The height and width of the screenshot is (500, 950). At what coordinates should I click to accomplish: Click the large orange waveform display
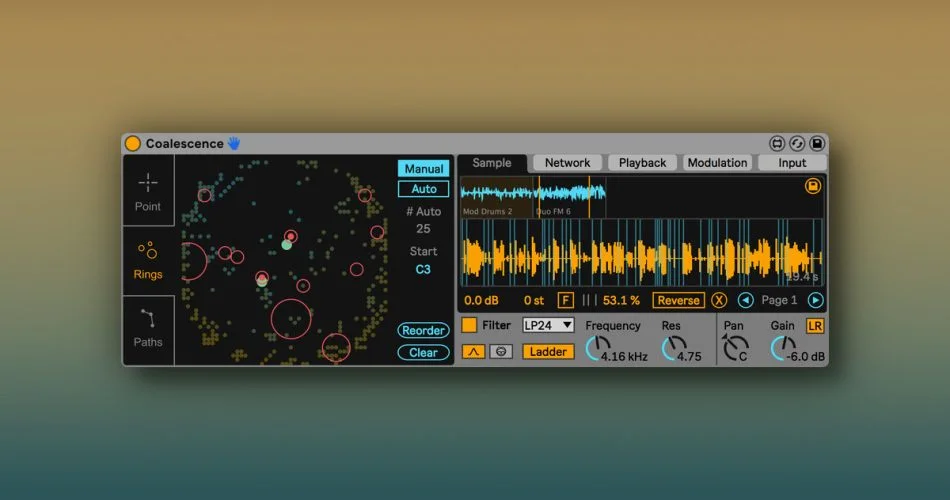click(642, 253)
